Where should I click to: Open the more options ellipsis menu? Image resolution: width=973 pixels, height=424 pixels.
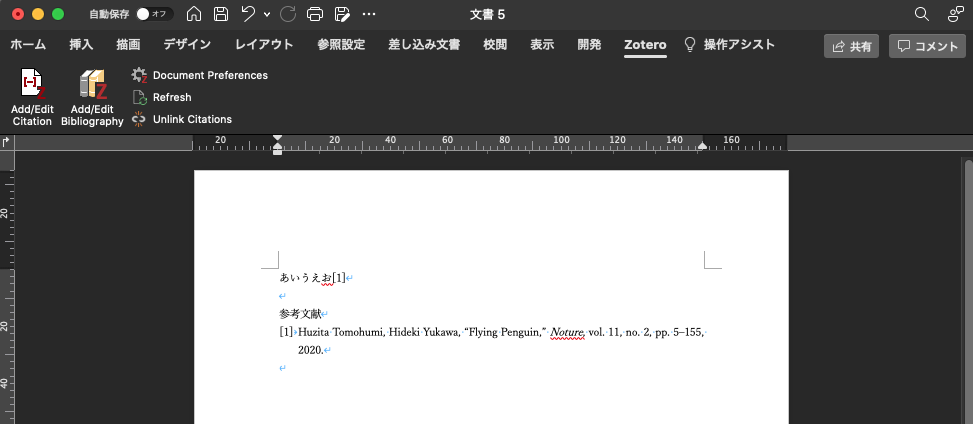[x=369, y=14]
